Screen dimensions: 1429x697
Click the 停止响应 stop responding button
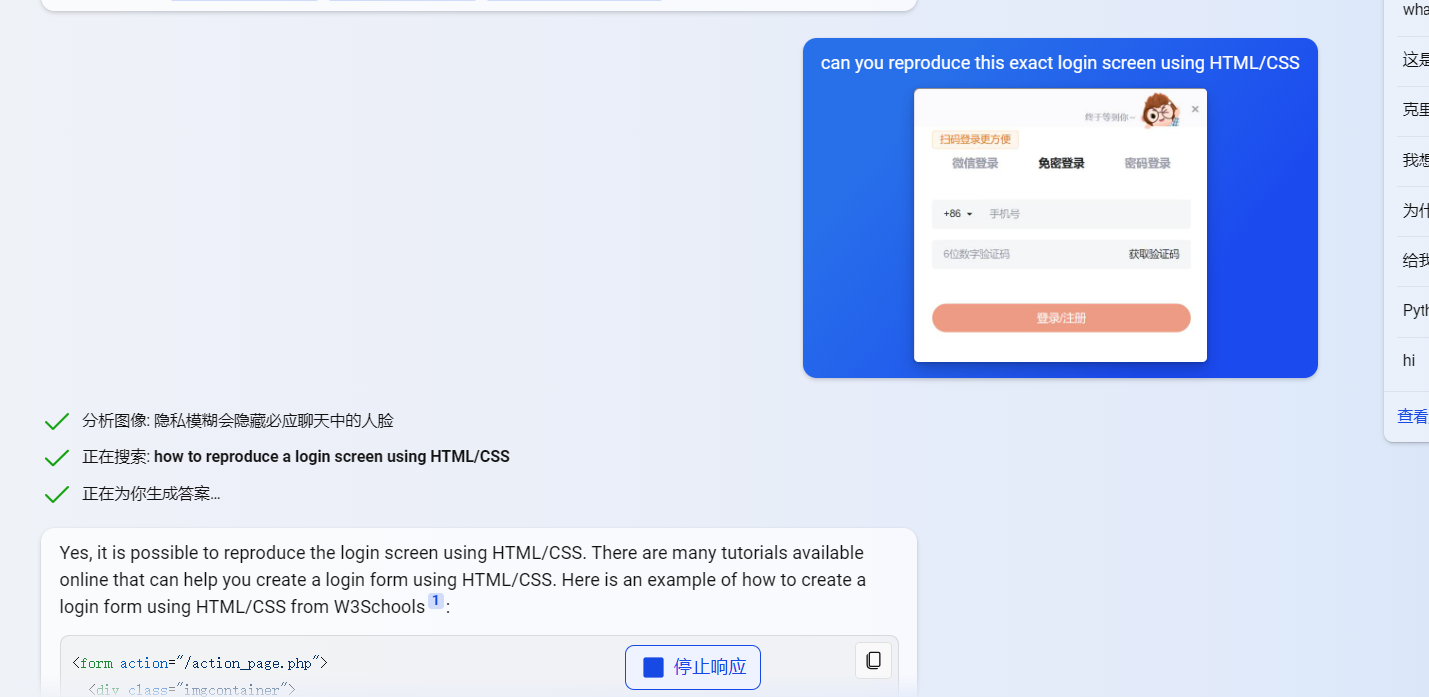point(693,667)
